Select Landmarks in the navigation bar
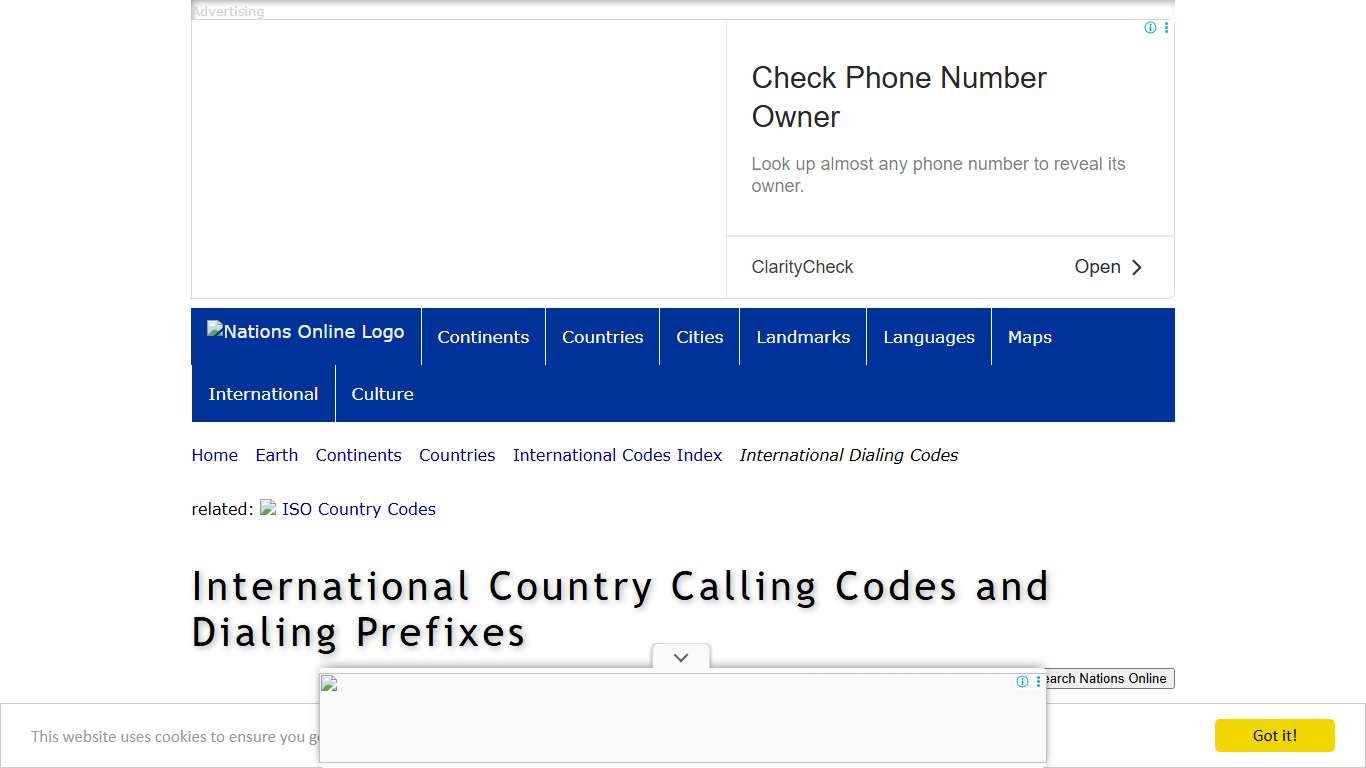The width and height of the screenshot is (1366, 768). click(803, 337)
